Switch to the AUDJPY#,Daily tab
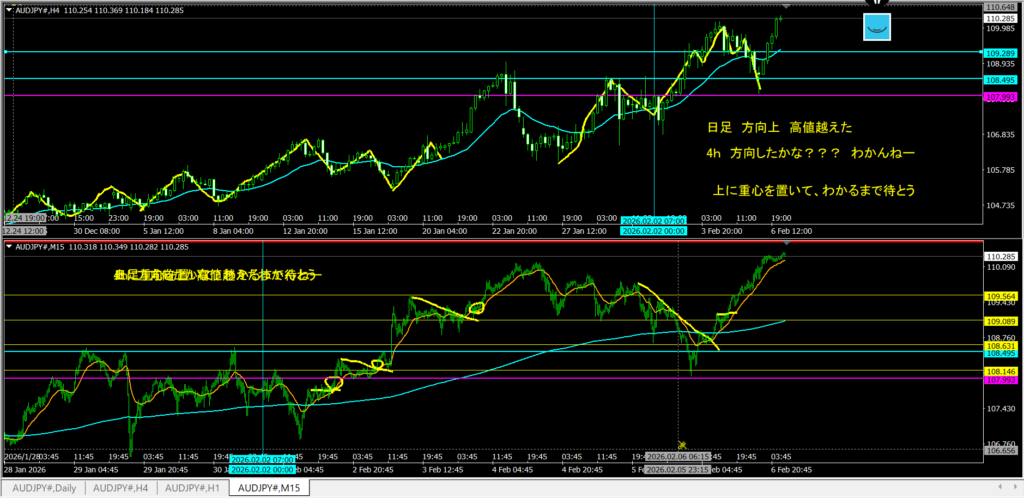The width and height of the screenshot is (1024, 498). tap(43, 488)
